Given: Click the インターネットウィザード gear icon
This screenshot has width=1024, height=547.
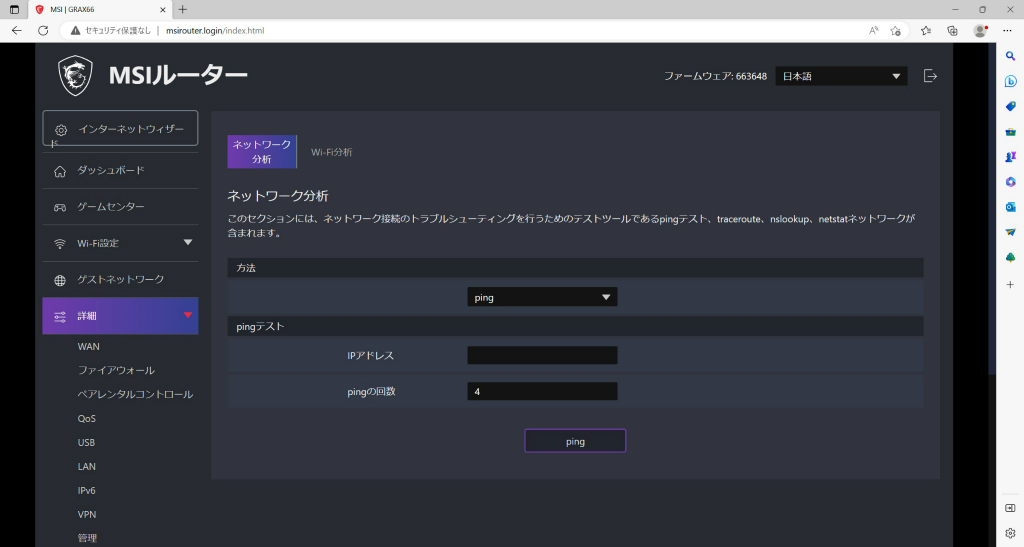Looking at the screenshot, I should (61, 130).
